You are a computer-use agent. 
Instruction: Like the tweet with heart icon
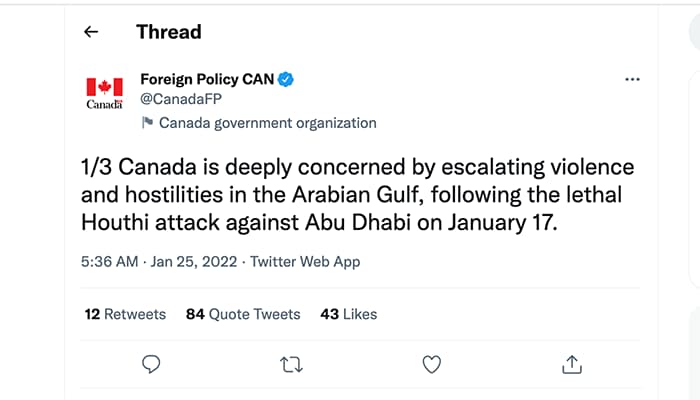click(x=432, y=364)
